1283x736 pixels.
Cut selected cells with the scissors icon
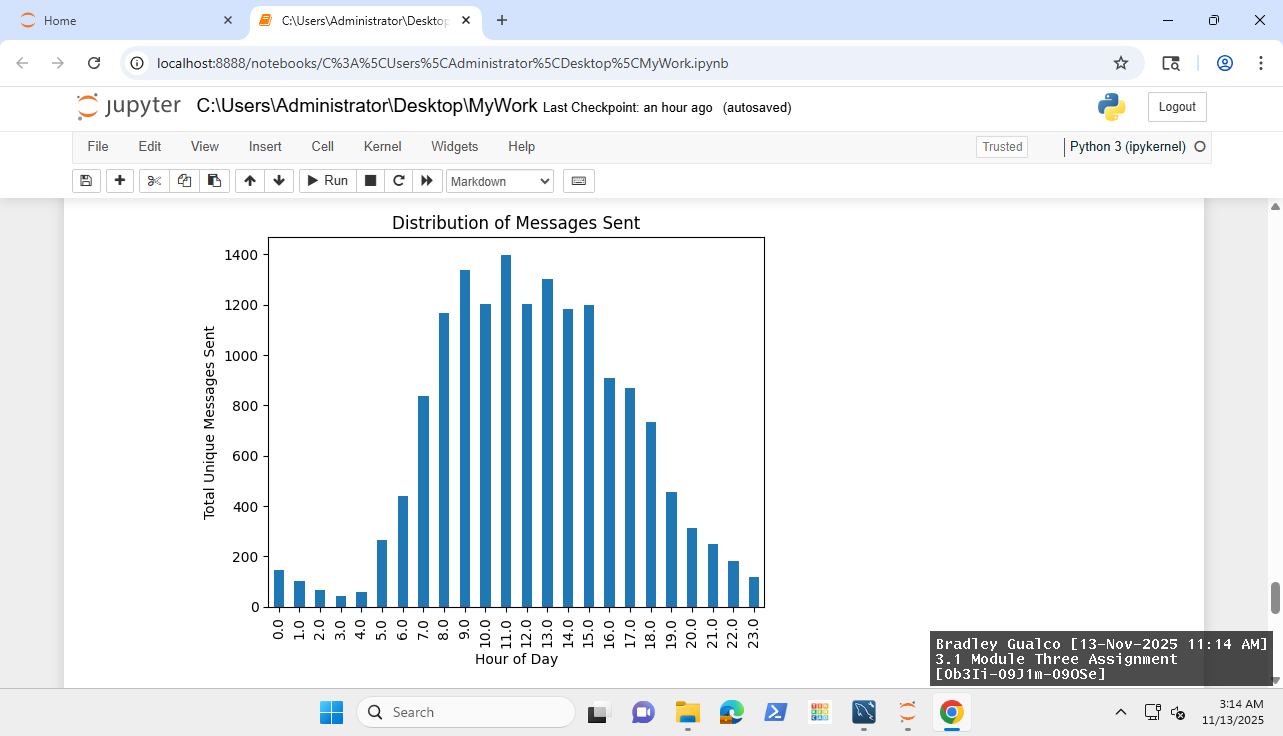point(154,181)
